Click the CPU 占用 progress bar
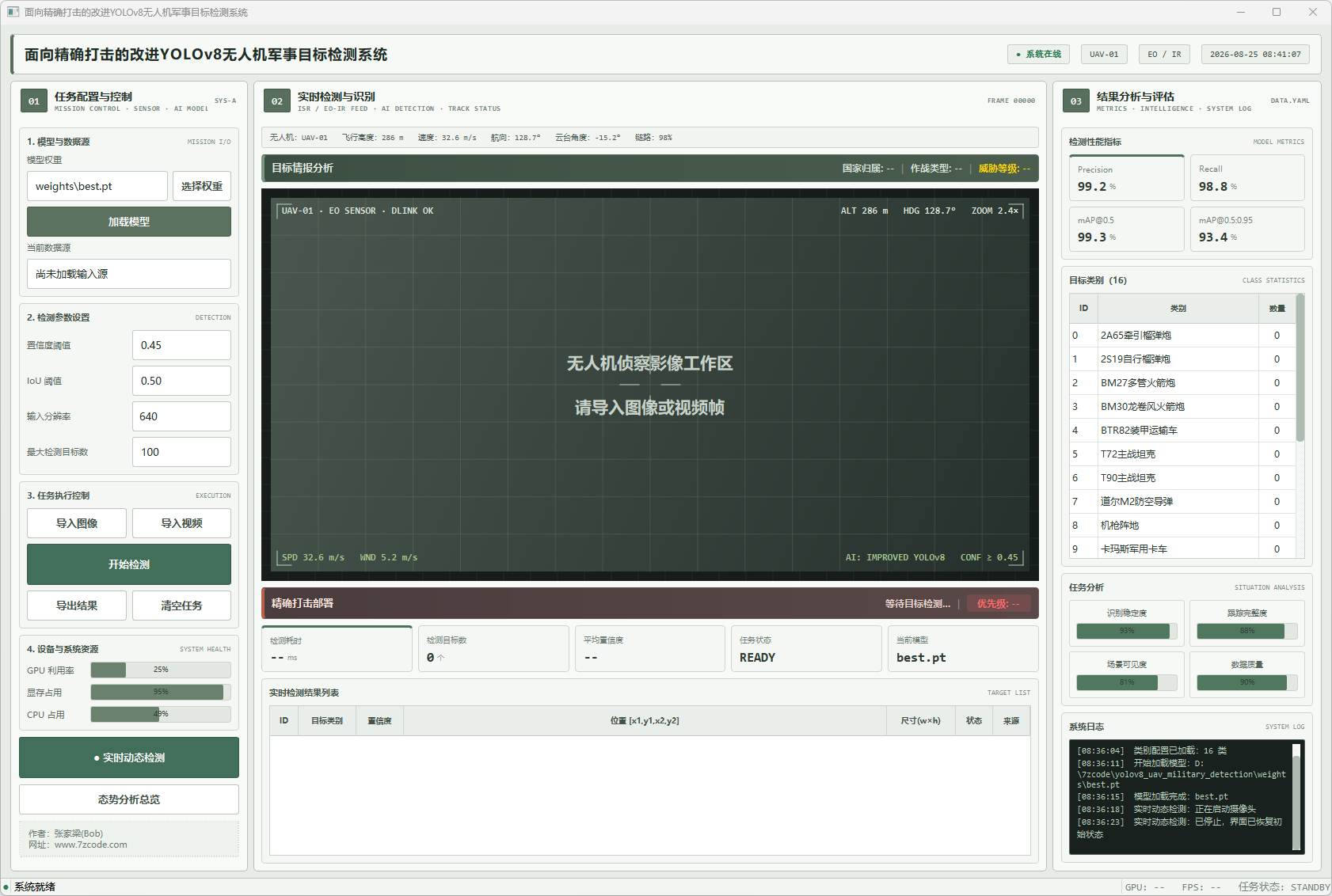 (161, 714)
